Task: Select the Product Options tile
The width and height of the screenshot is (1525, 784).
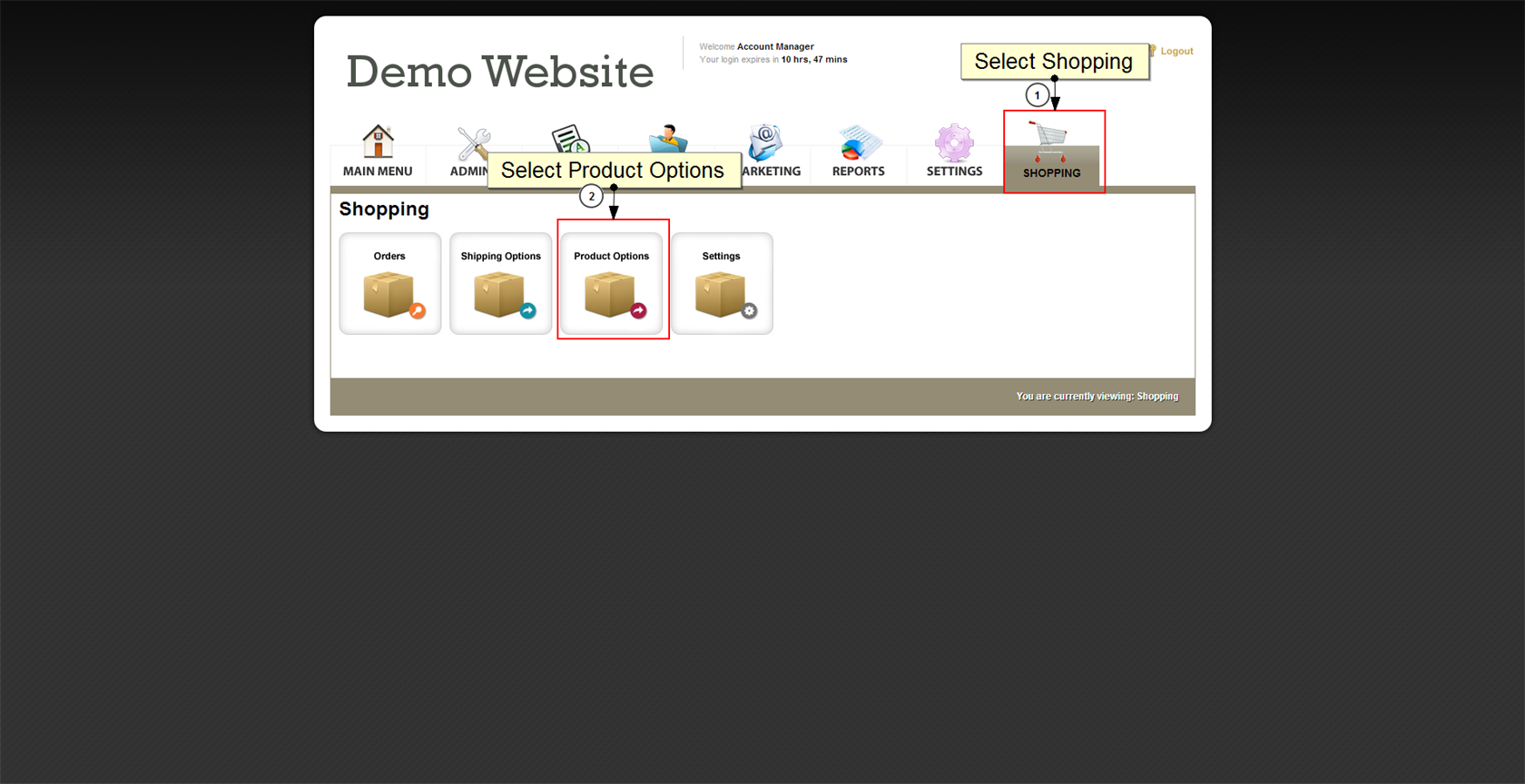Action: (612, 284)
